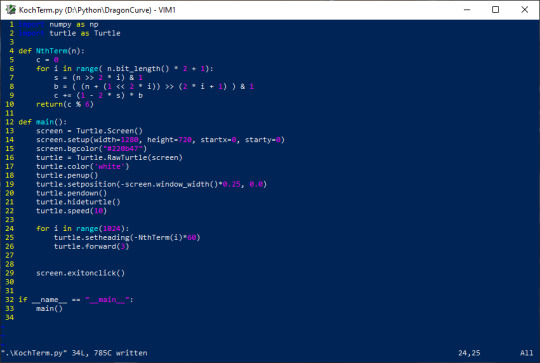Click the 'turtle.setposition' line
This screenshot has height=363, width=540.
151,184
